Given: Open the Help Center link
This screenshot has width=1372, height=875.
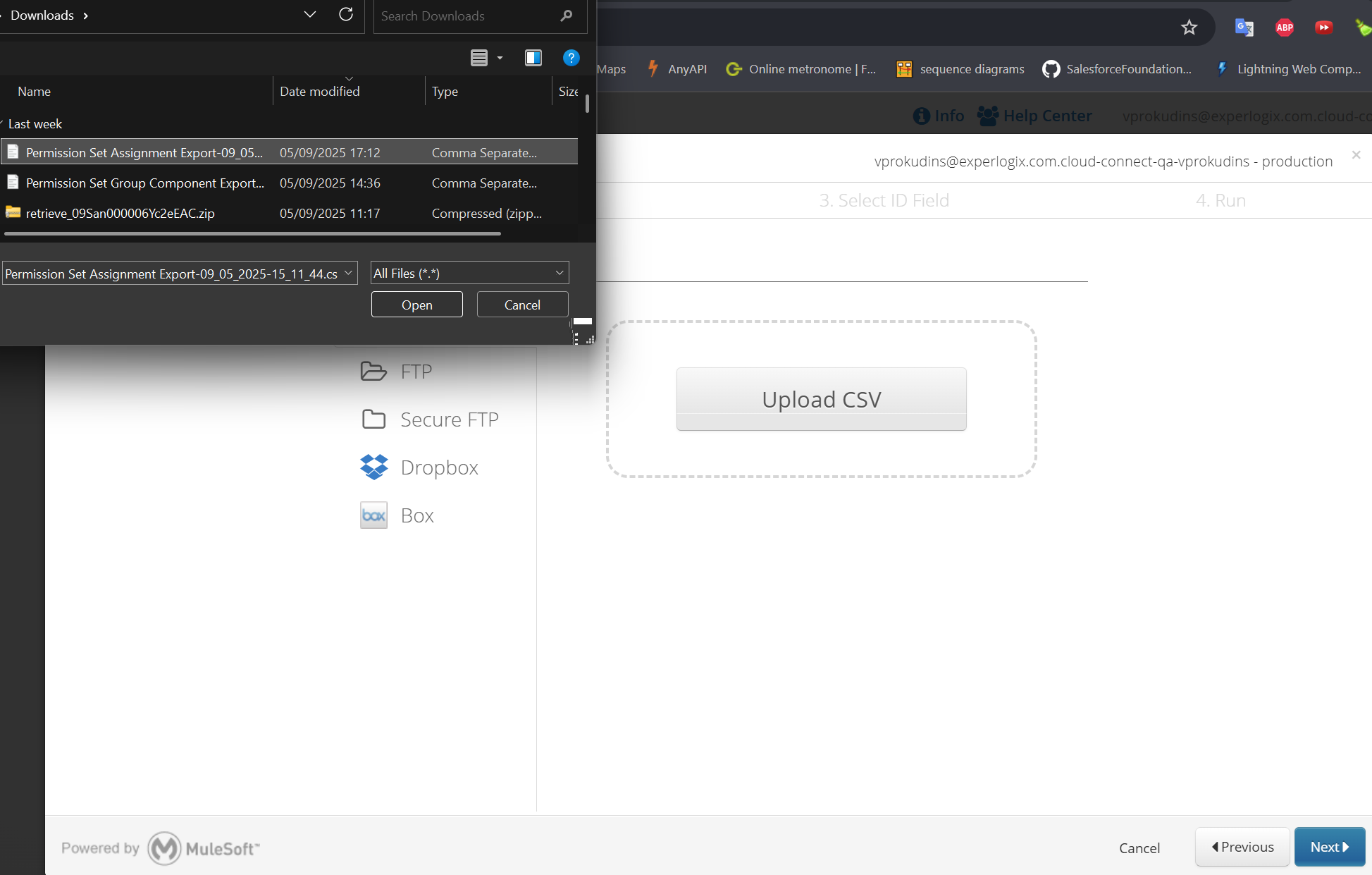Looking at the screenshot, I should click(x=1034, y=116).
